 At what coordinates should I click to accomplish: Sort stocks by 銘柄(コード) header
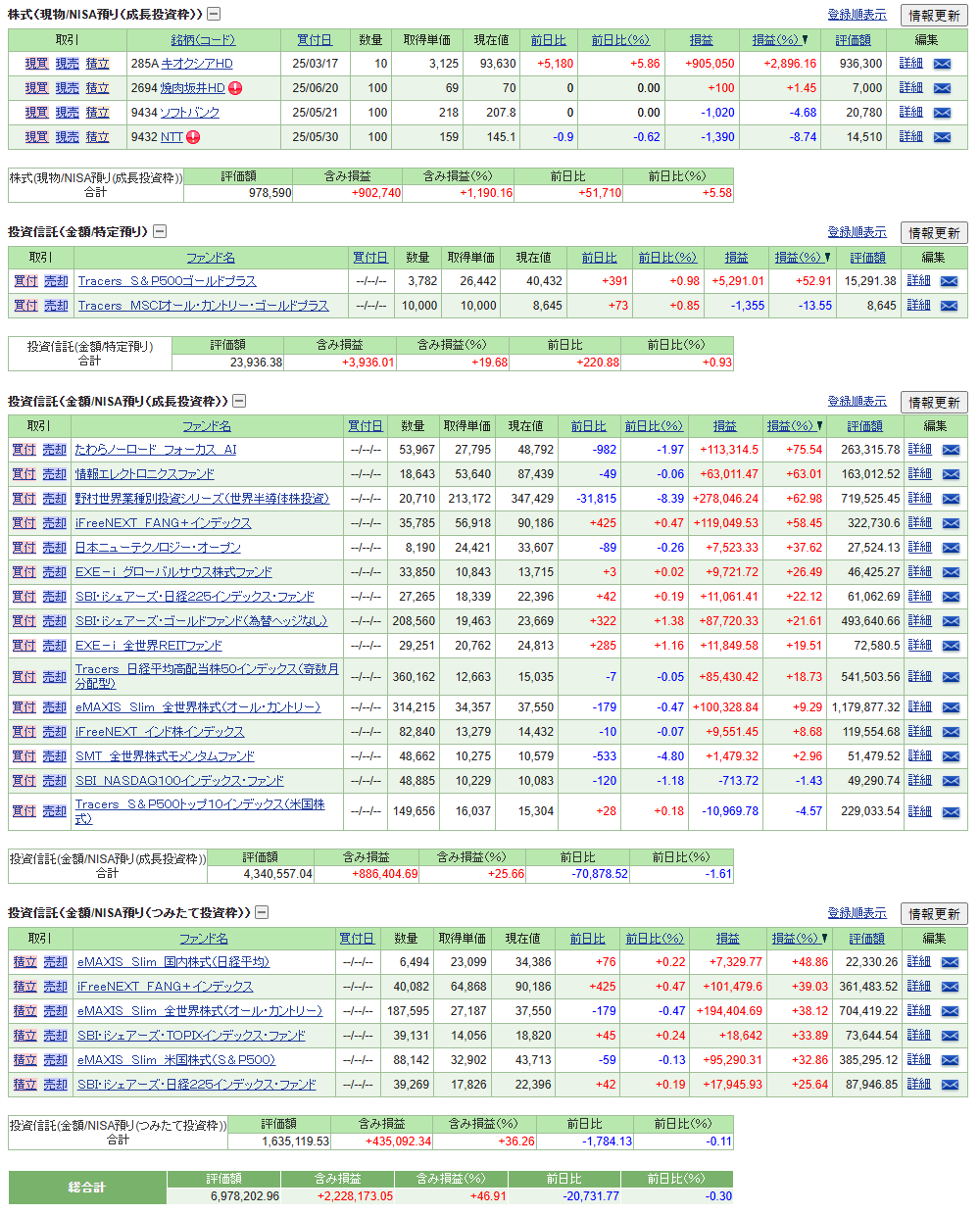click(203, 40)
